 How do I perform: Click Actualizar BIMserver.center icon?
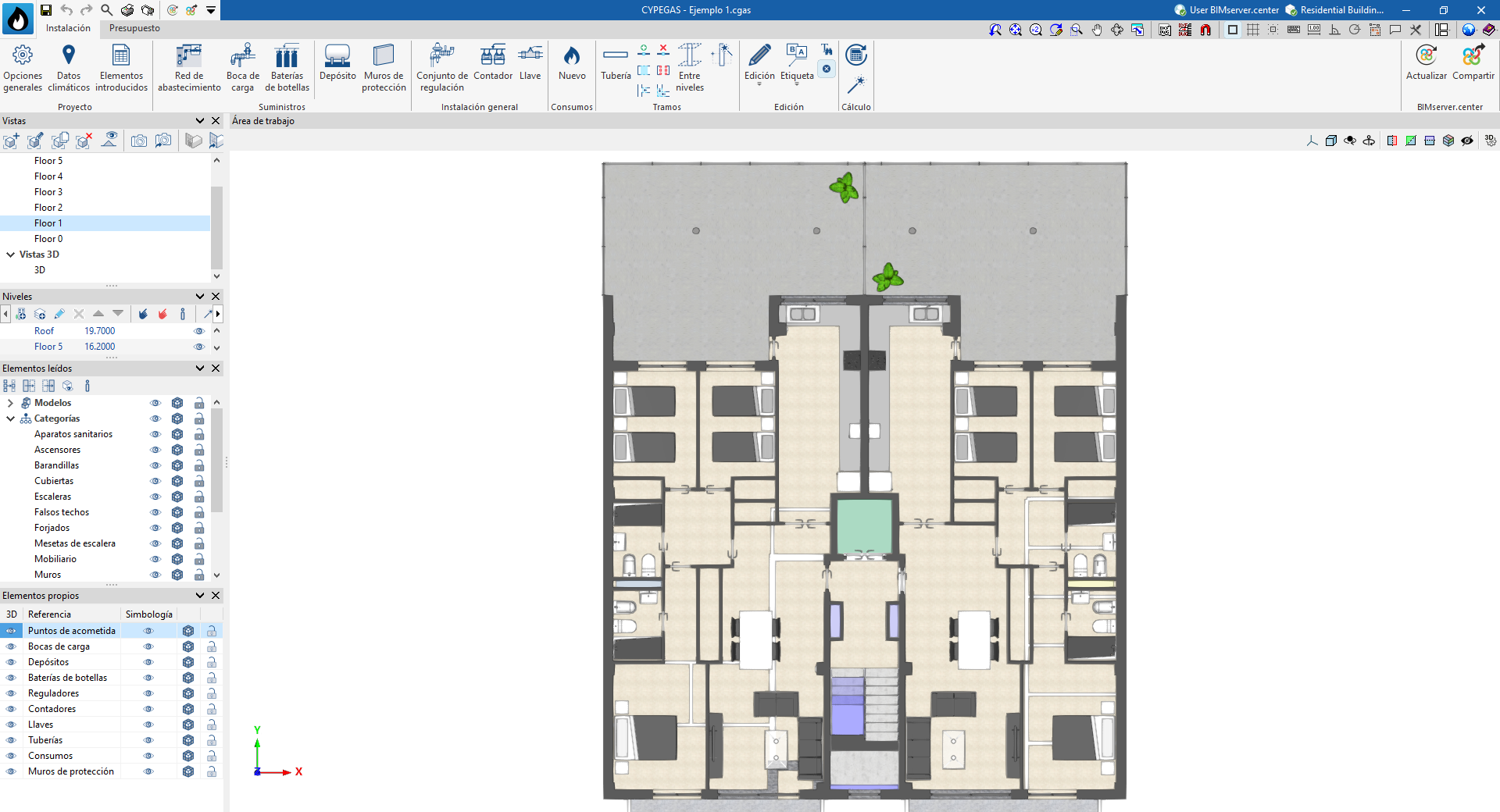(1427, 62)
